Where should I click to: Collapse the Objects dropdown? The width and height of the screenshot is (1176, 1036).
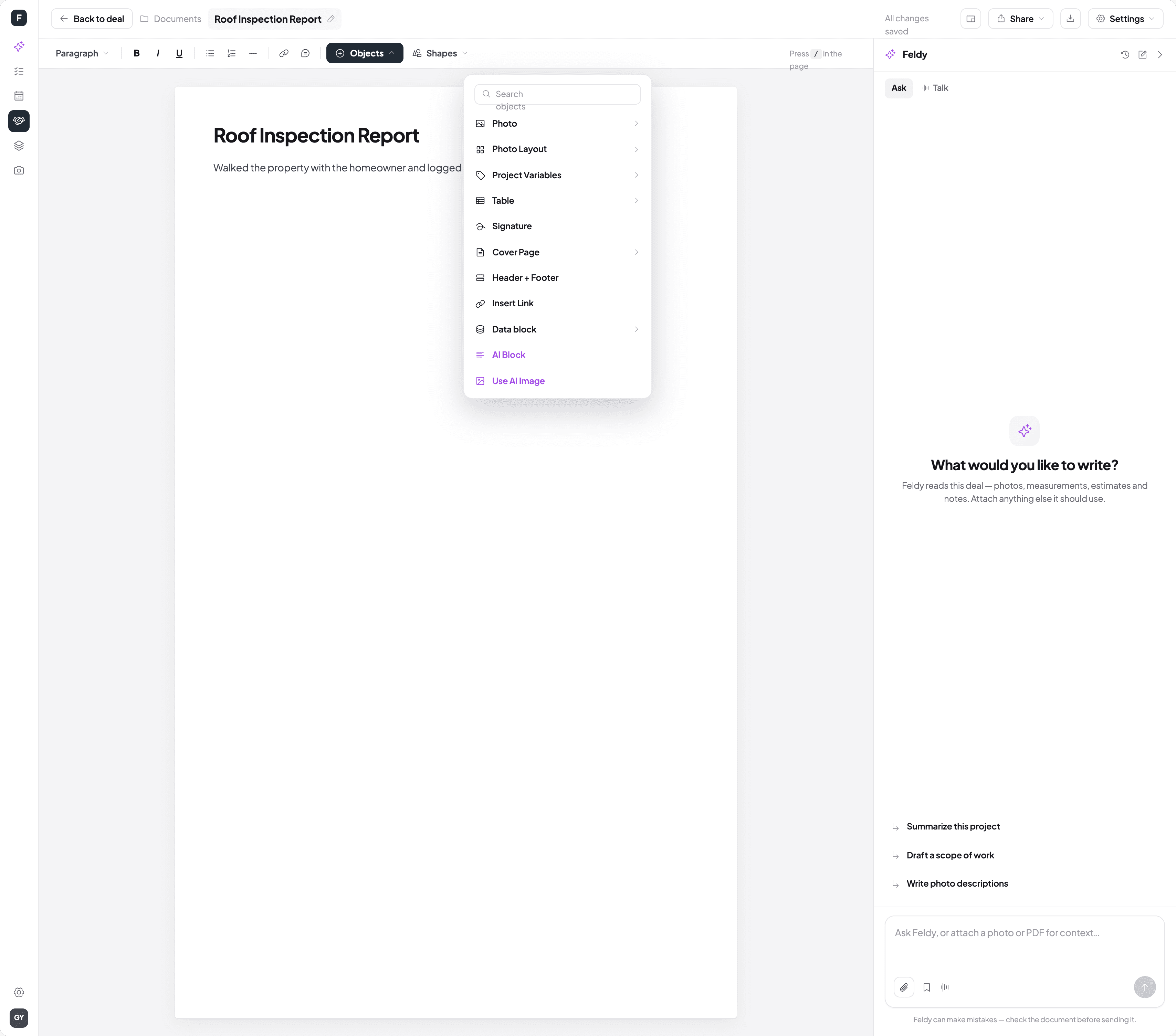(365, 53)
